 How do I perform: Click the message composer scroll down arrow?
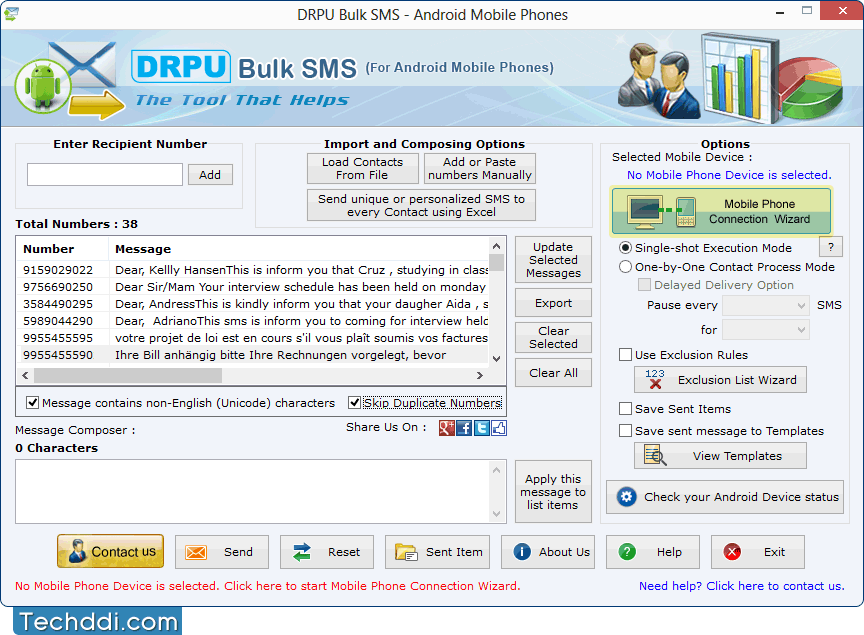coord(496,514)
